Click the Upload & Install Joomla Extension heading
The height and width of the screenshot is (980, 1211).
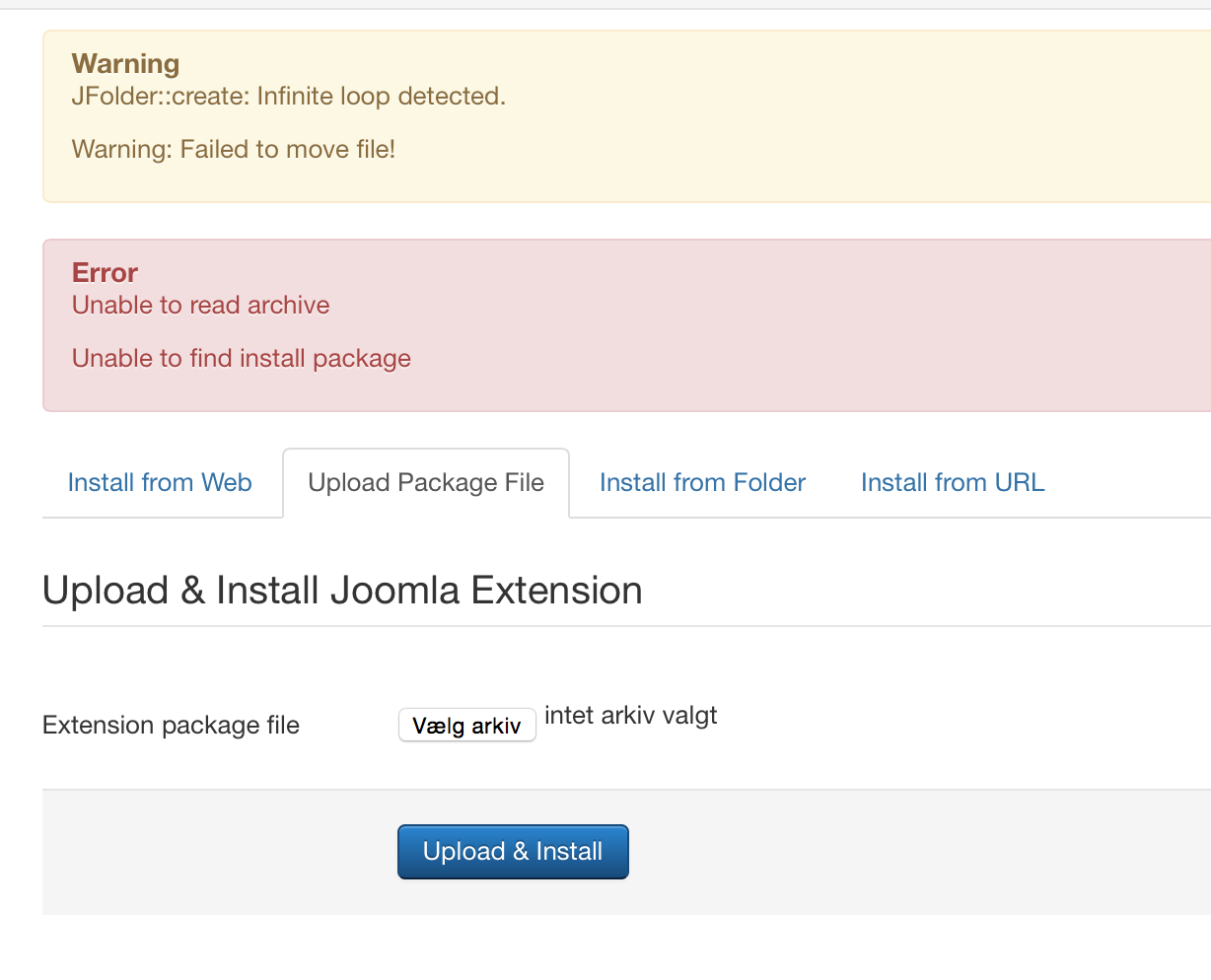(342, 591)
